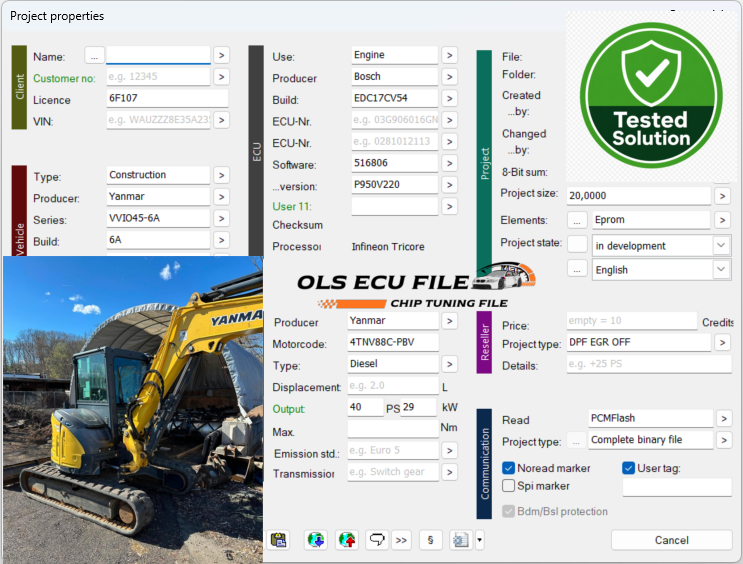743x564 pixels.
Task: Click the arrow beside the Emission std. field
Action: pos(449,451)
